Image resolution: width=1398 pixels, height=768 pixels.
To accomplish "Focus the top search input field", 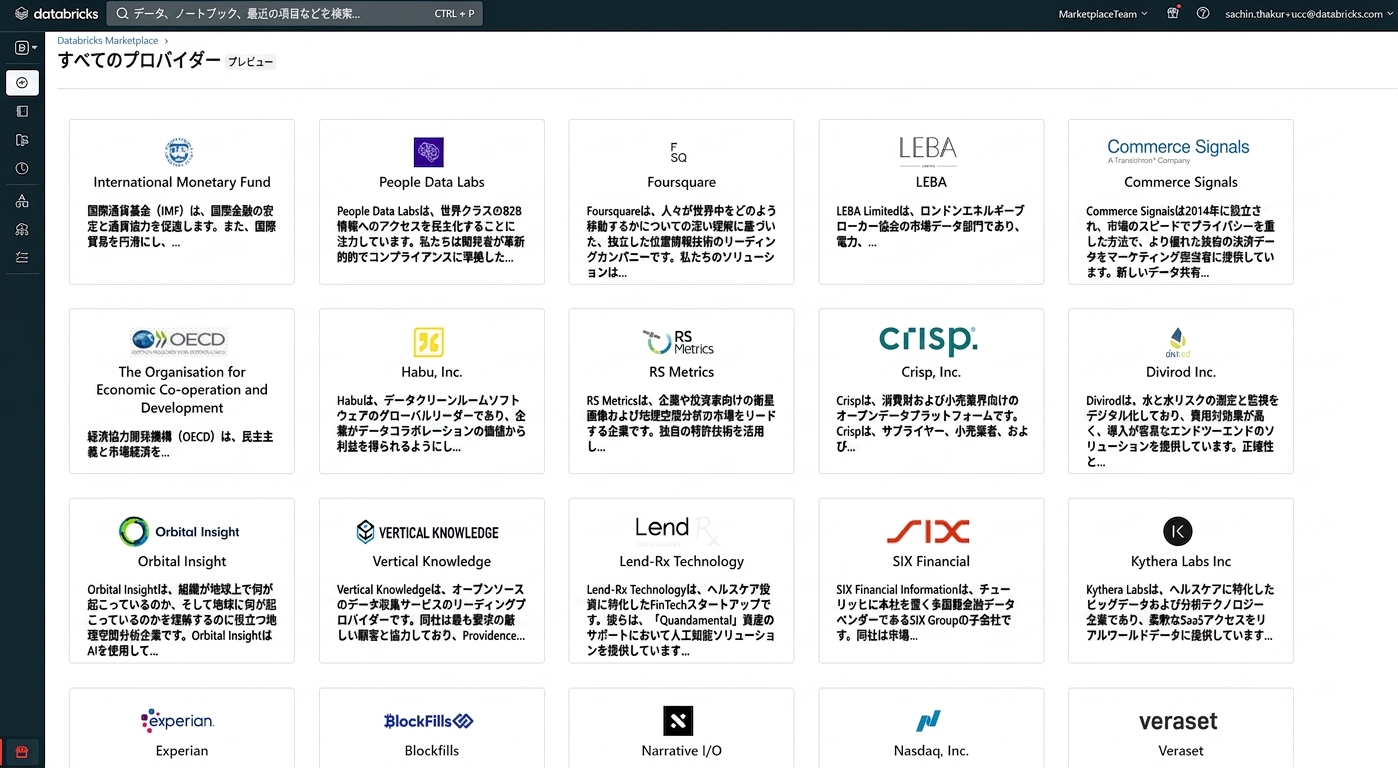I will (x=294, y=14).
